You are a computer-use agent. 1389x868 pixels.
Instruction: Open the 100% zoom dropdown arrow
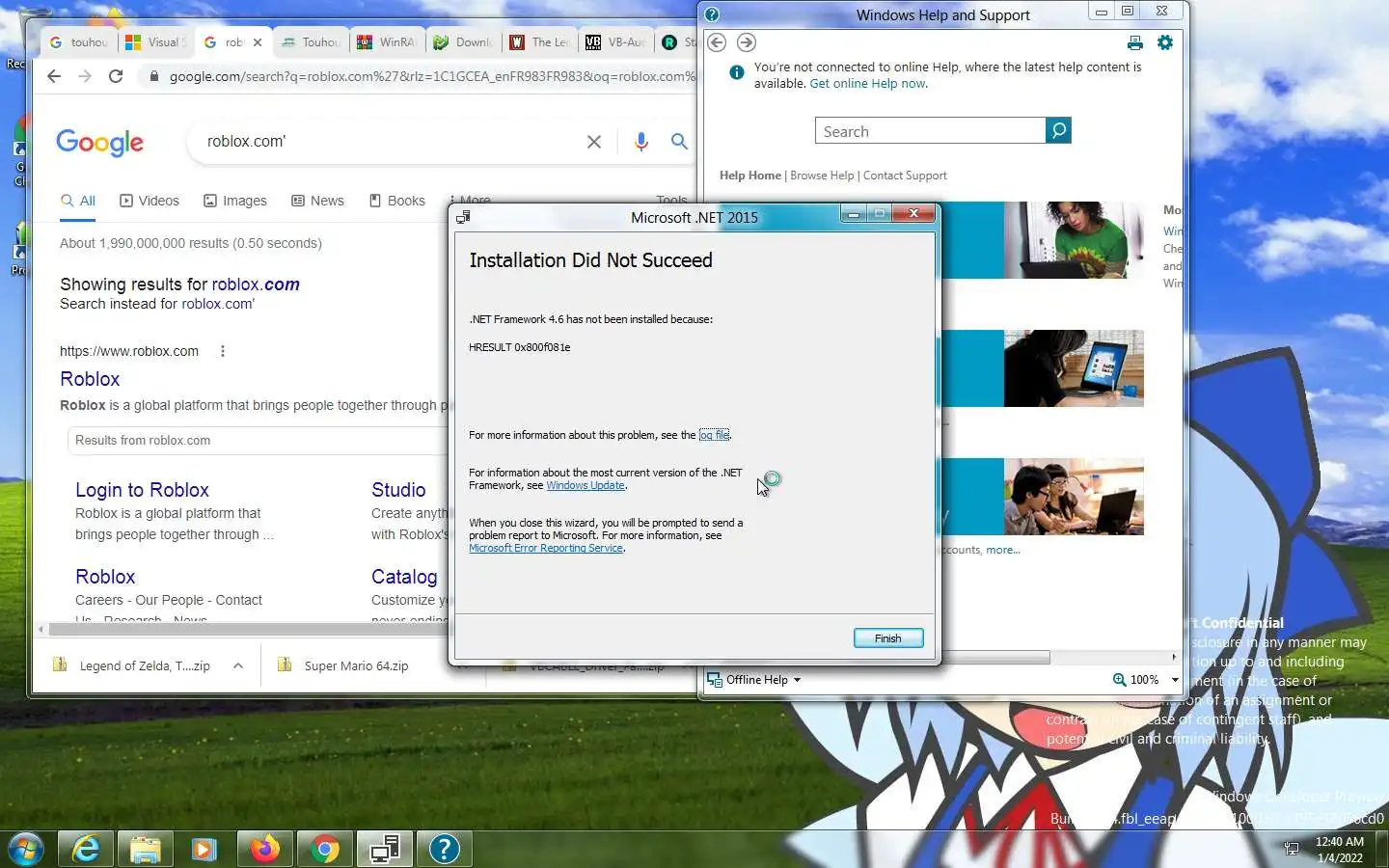(1175, 680)
